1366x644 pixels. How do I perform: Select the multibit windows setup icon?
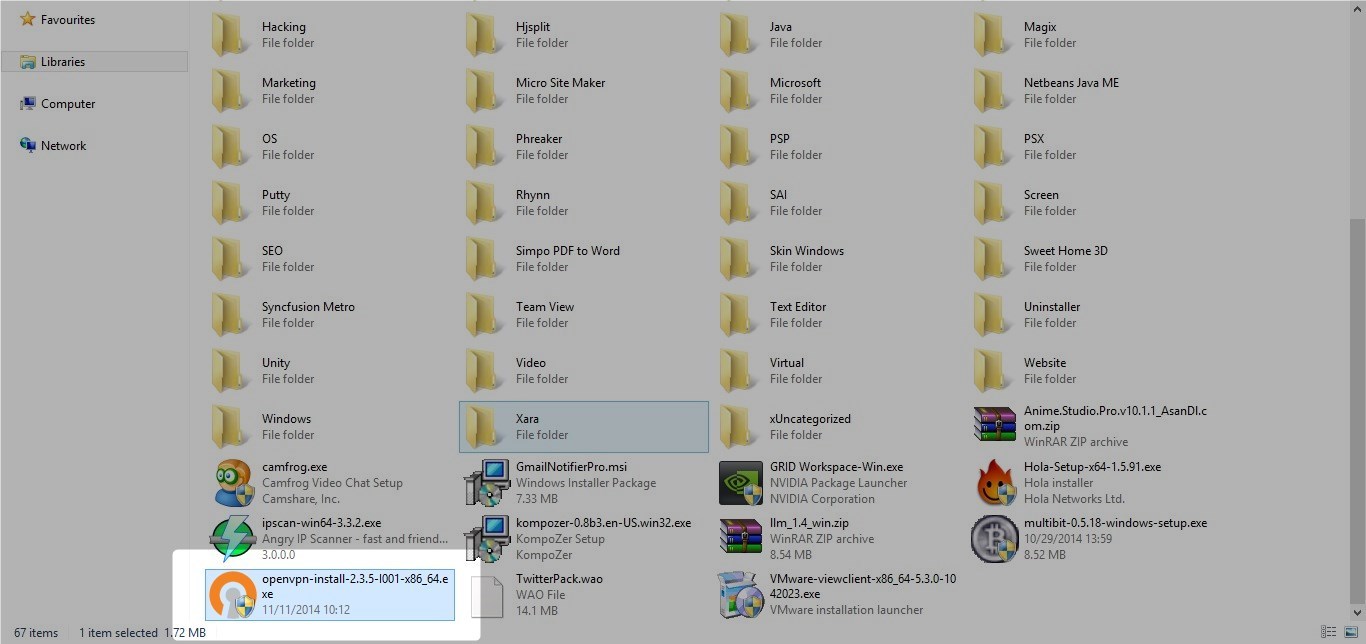995,539
